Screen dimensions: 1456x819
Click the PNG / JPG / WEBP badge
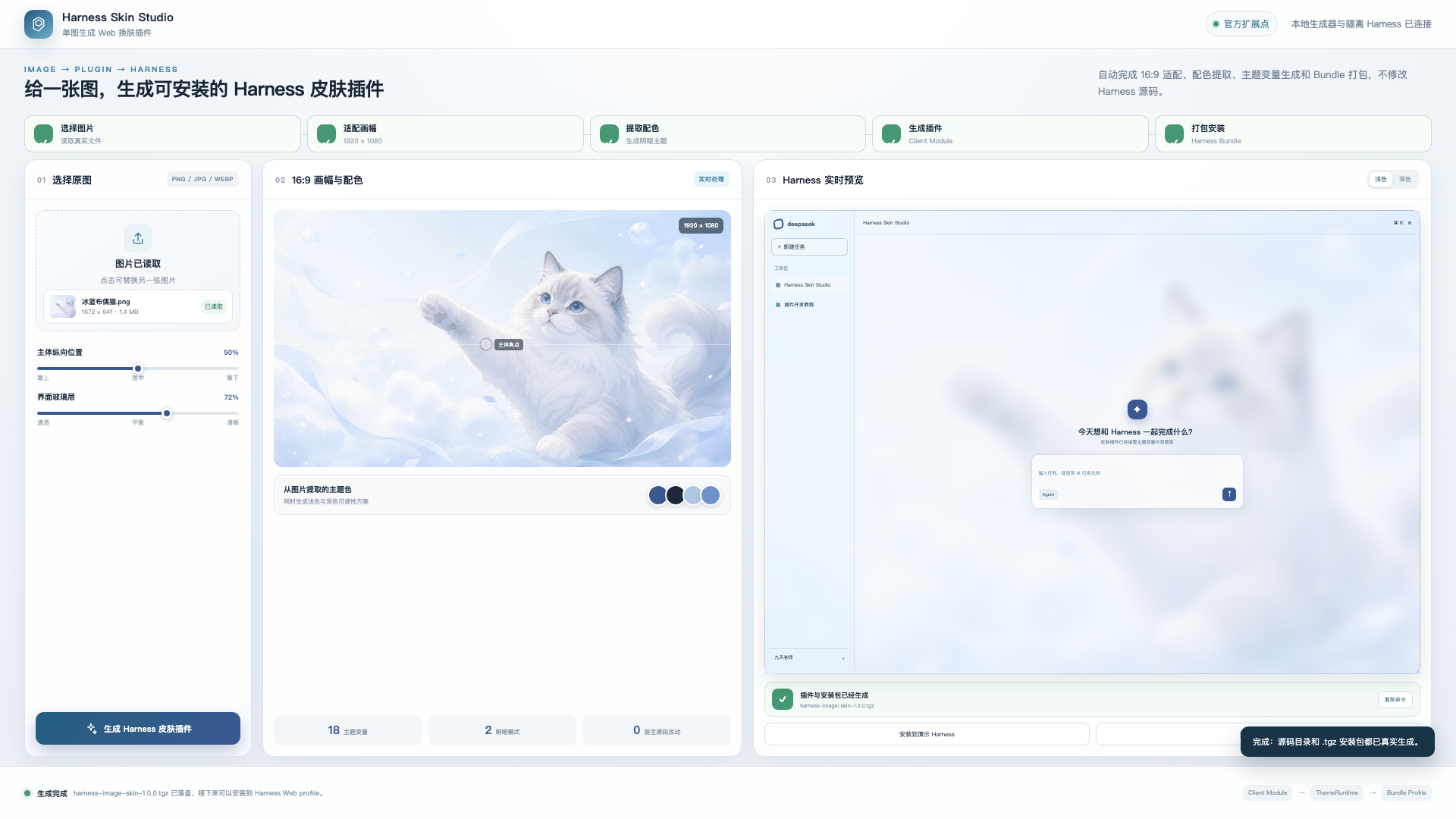pyautogui.click(x=202, y=180)
